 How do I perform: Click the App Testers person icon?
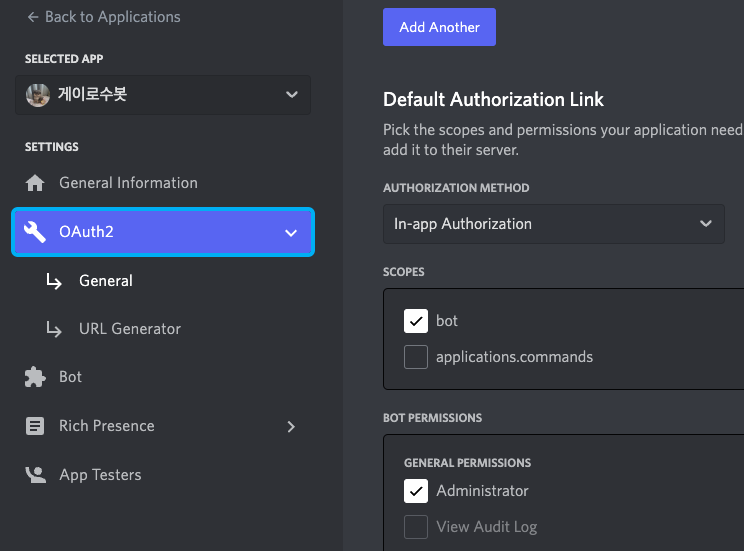(36, 475)
